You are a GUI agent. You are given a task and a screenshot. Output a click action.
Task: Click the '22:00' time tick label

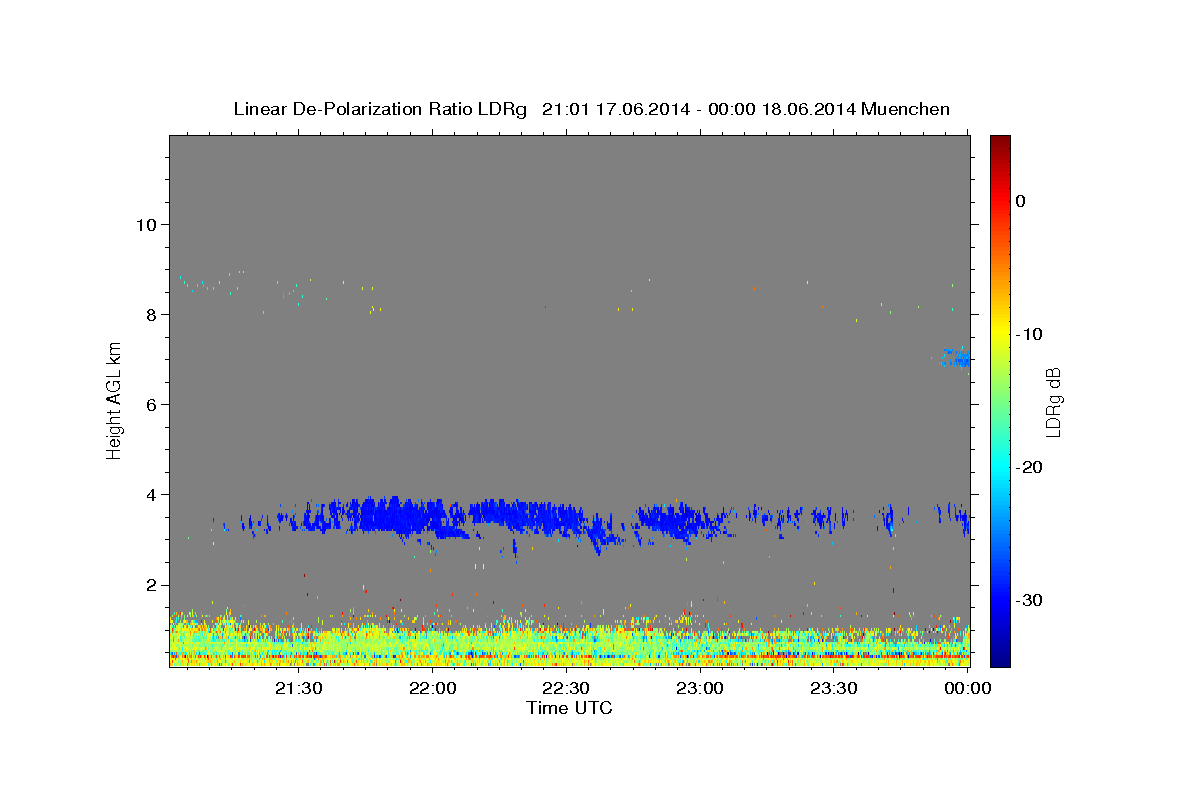click(432, 688)
